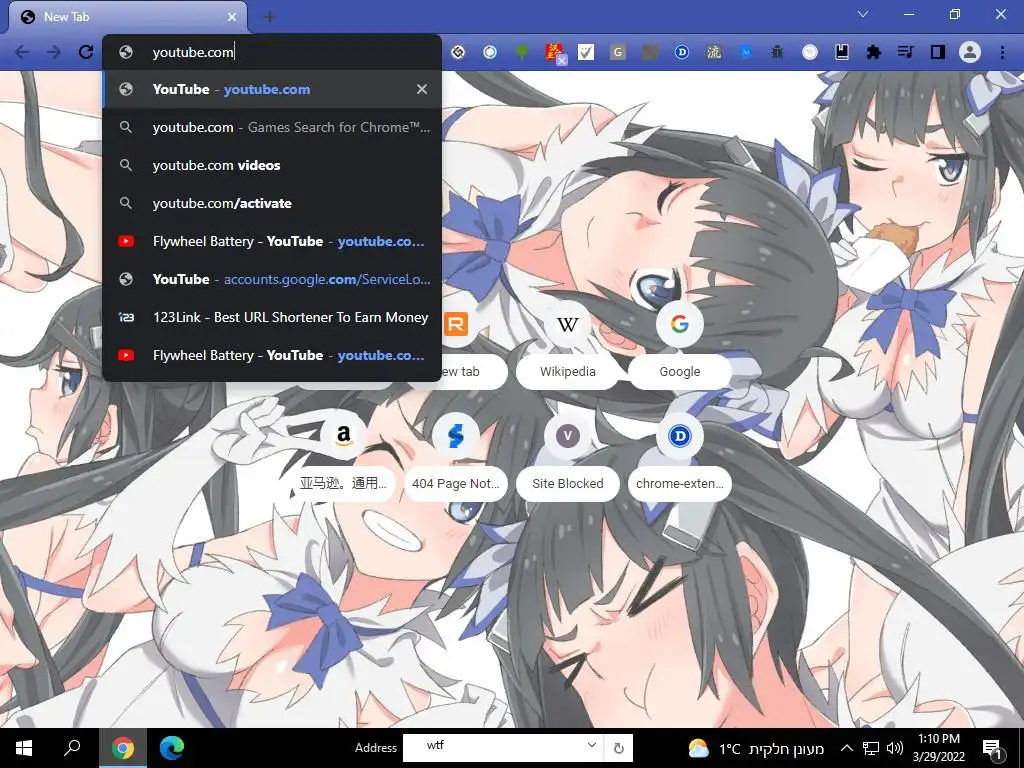Click the Chrome taskbar icon

point(122,748)
